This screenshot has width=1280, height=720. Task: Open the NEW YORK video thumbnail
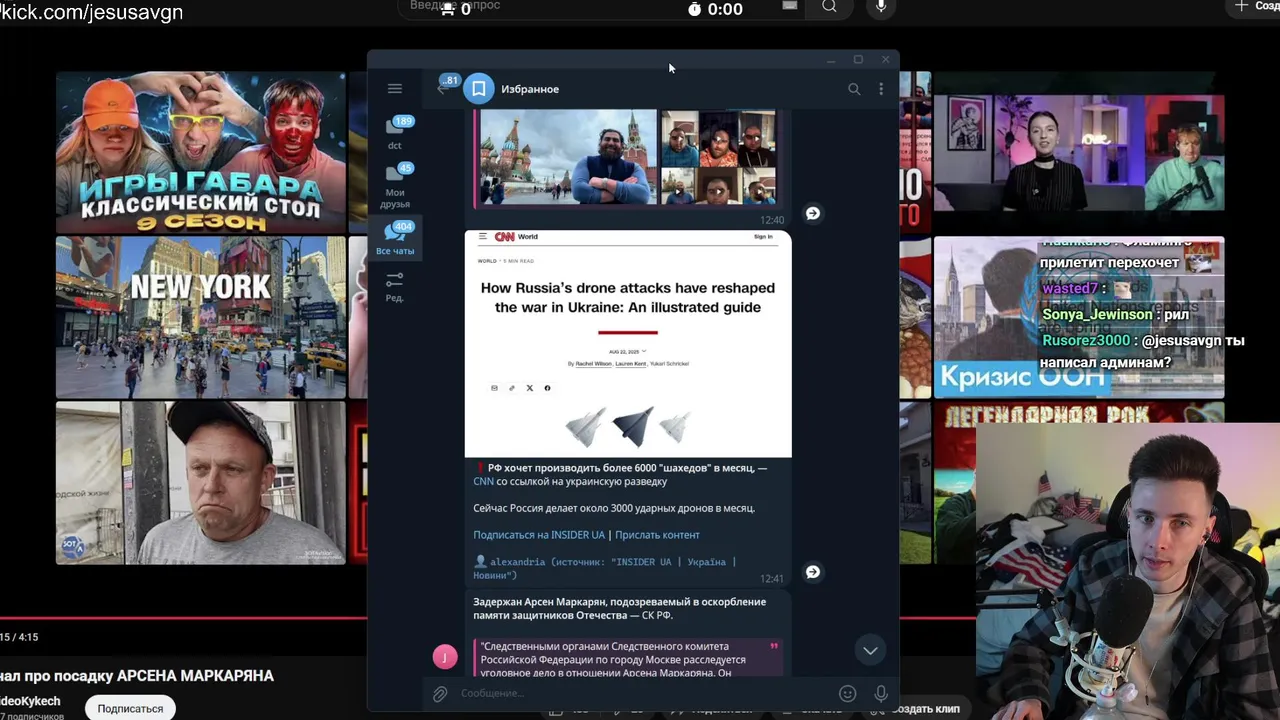coord(201,317)
